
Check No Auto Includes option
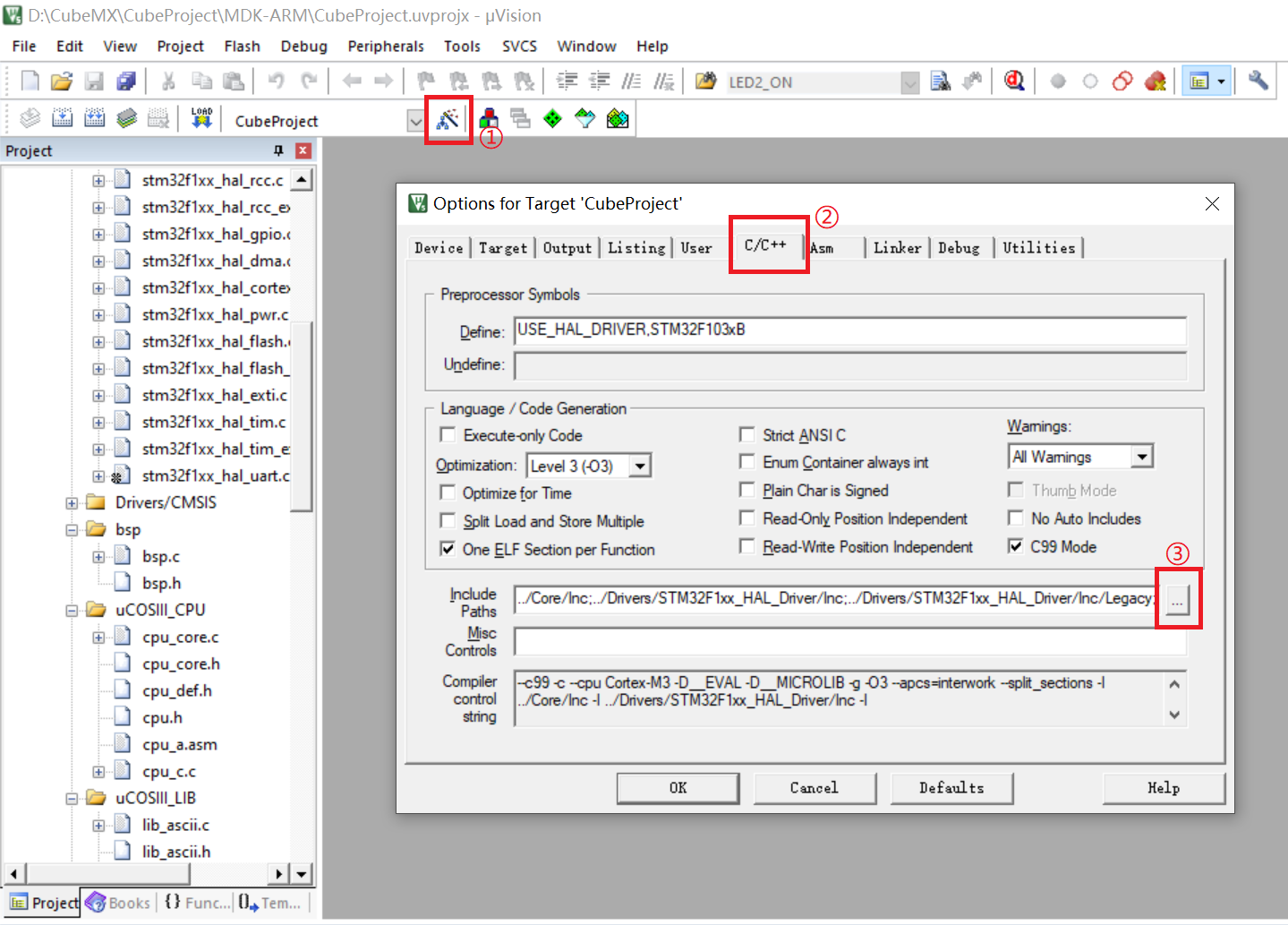click(1015, 518)
